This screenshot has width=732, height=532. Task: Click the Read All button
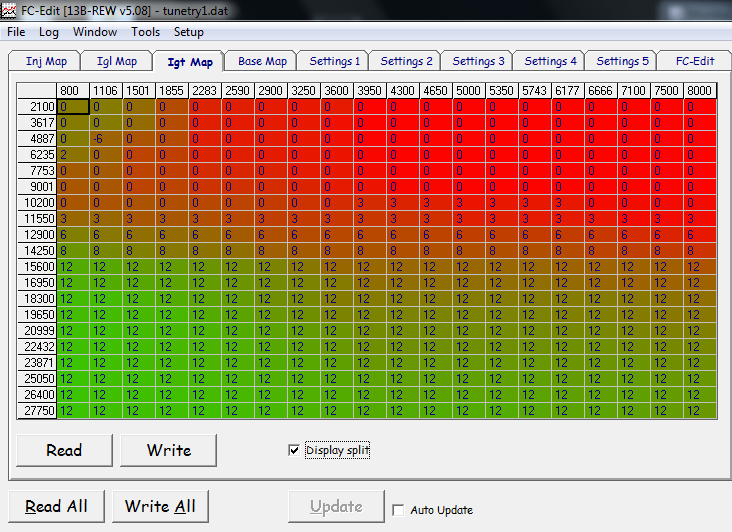[x=56, y=506]
